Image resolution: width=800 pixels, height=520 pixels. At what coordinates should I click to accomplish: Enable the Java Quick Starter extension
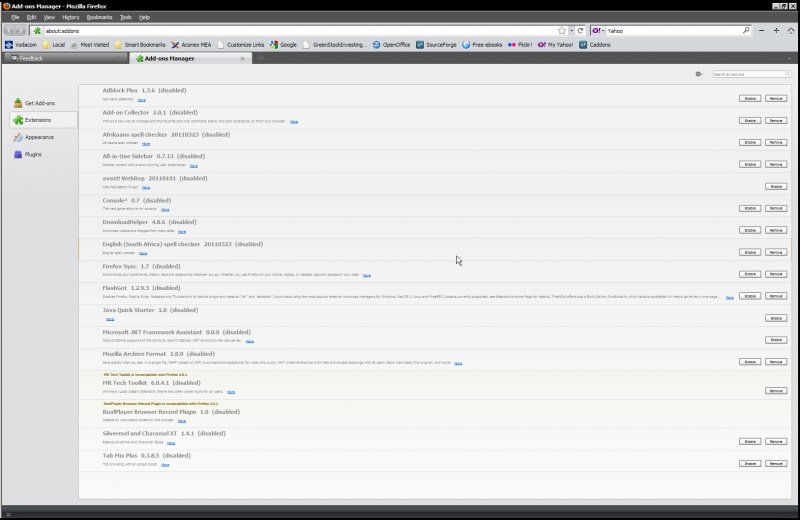pos(776,318)
